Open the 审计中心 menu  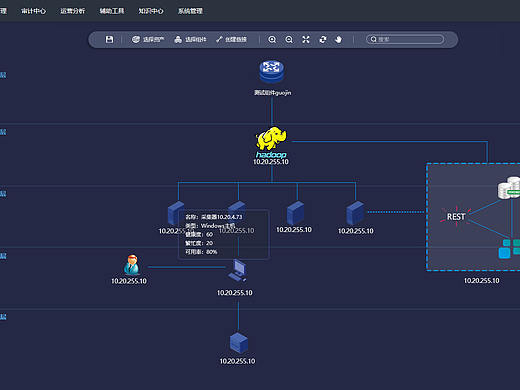[x=33, y=11]
